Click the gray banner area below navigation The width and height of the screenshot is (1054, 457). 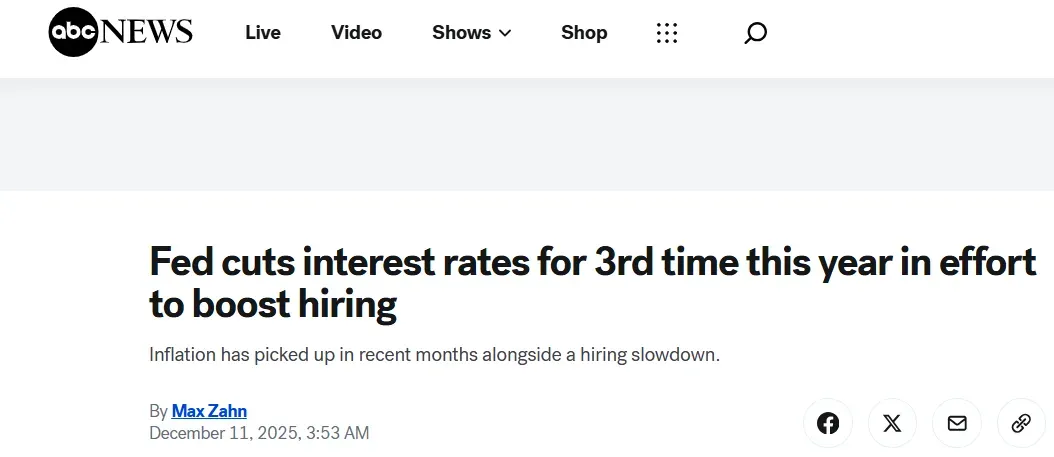tap(527, 134)
